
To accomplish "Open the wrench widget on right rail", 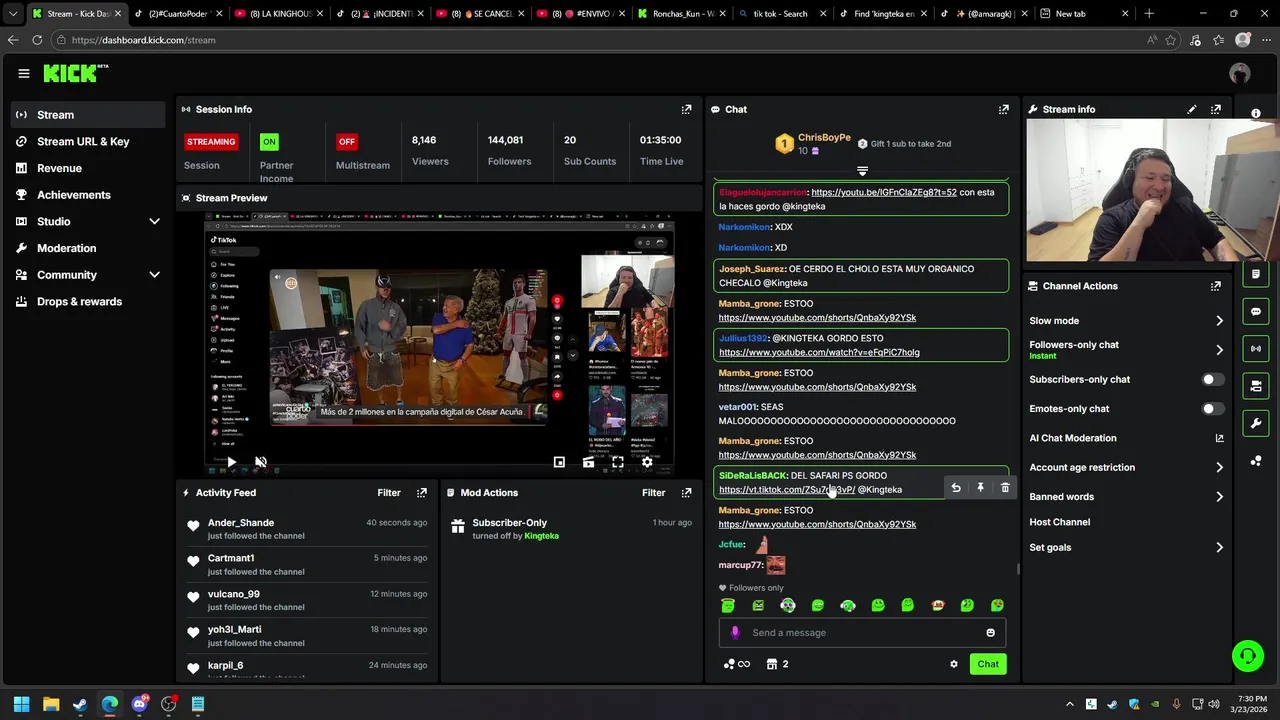I will (1256, 423).
